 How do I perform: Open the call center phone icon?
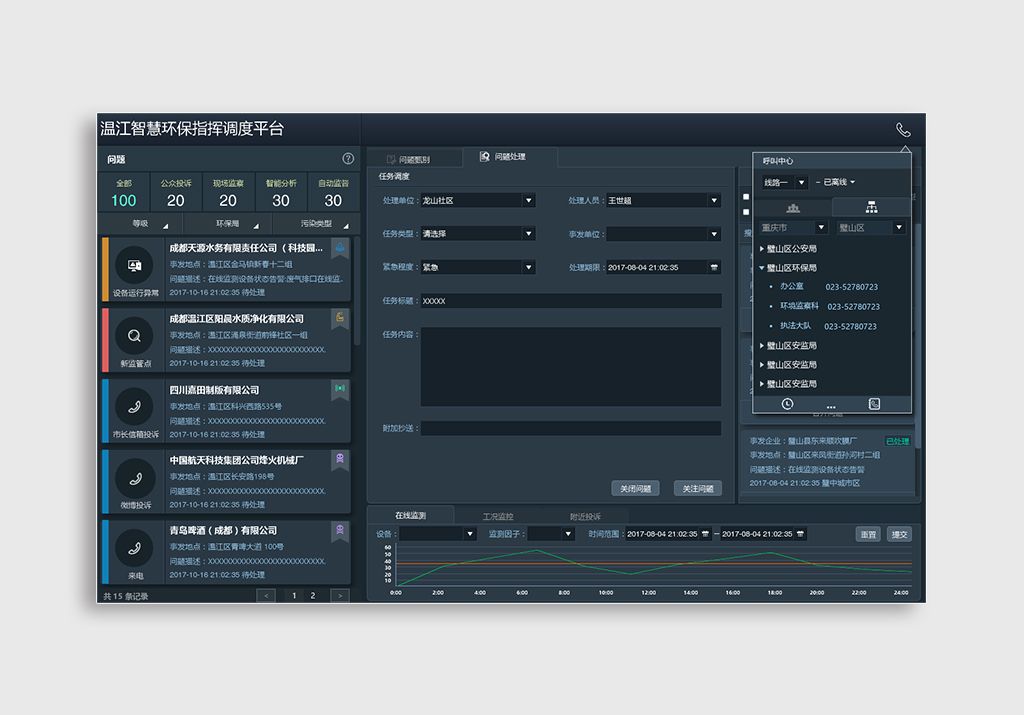pos(903,130)
